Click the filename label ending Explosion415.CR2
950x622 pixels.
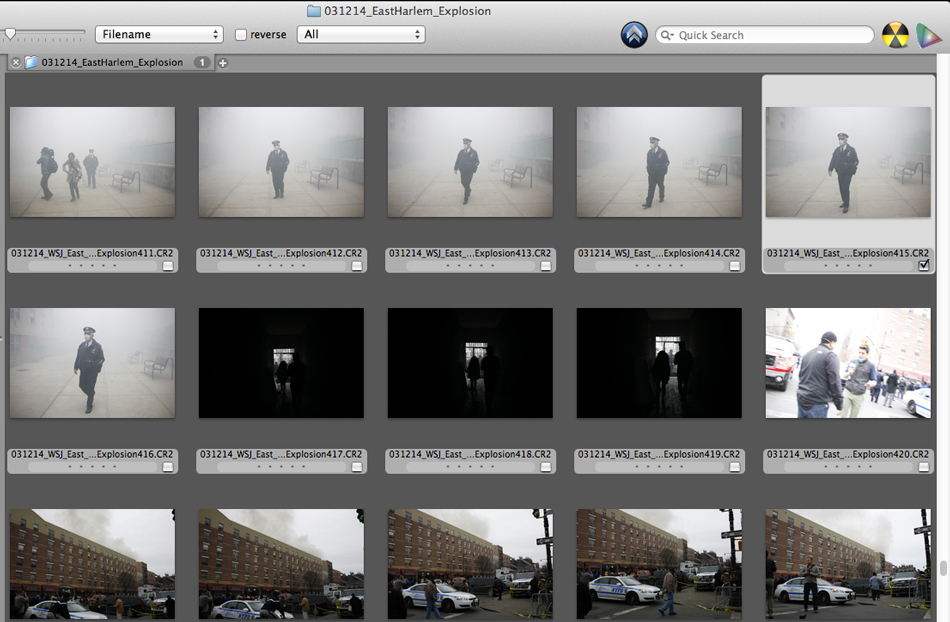coord(848,253)
